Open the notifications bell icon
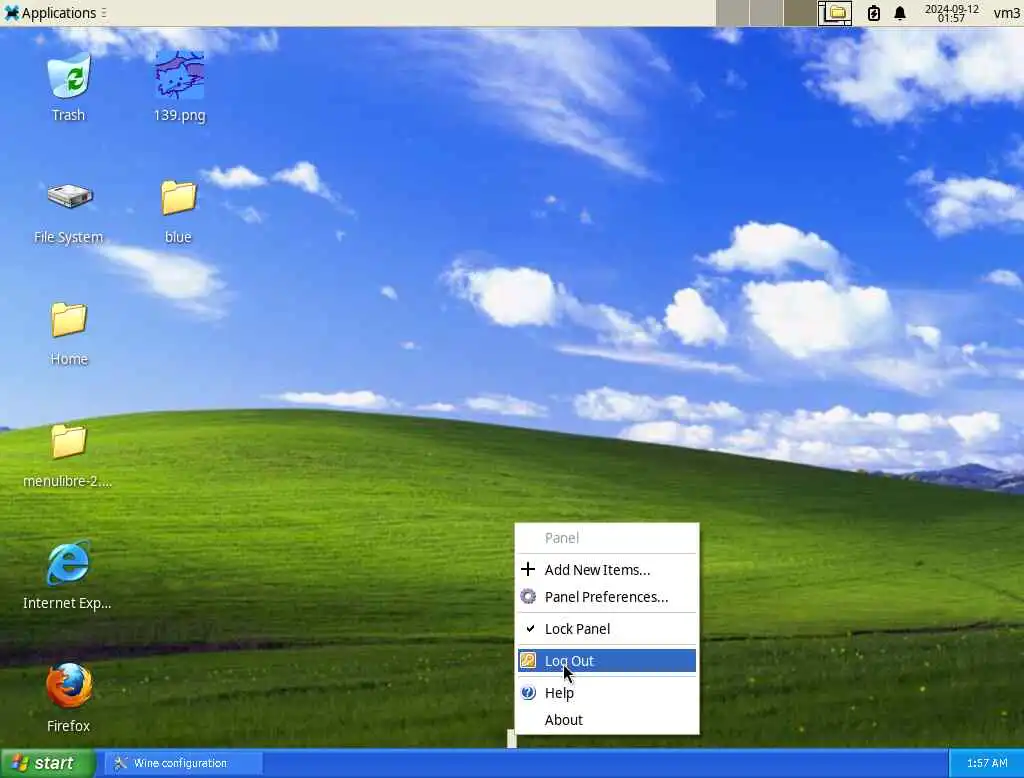Screen dimensions: 1024x778 (x=900, y=13)
